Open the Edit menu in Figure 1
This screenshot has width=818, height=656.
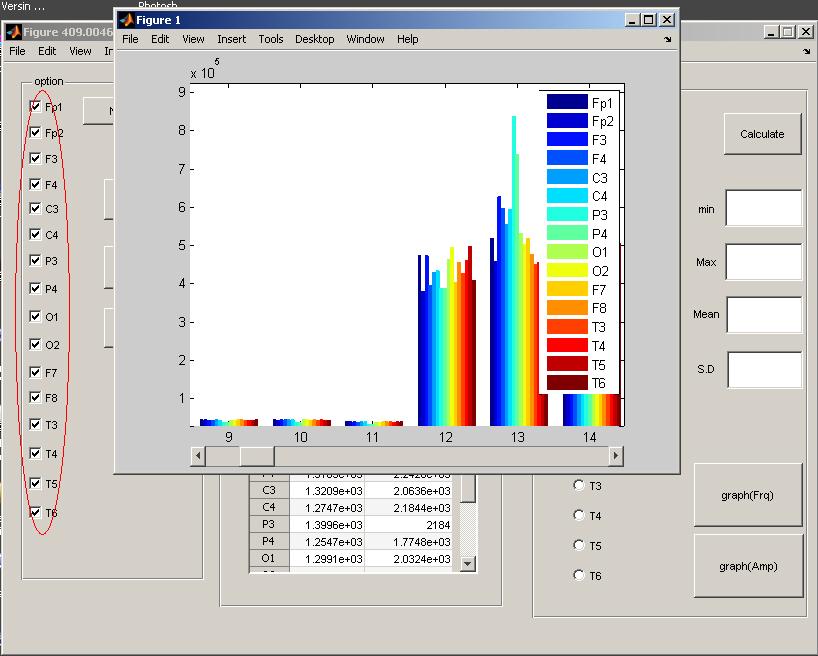(x=160, y=39)
